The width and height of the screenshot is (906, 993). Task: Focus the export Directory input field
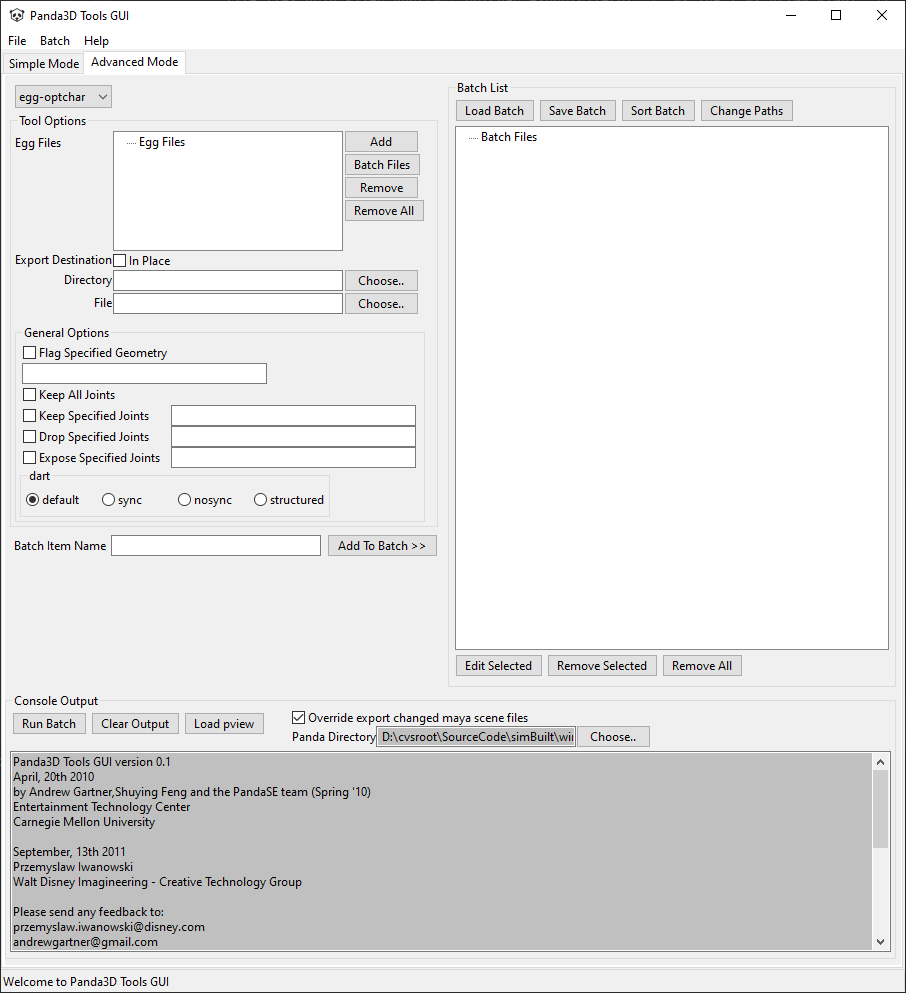pos(228,281)
